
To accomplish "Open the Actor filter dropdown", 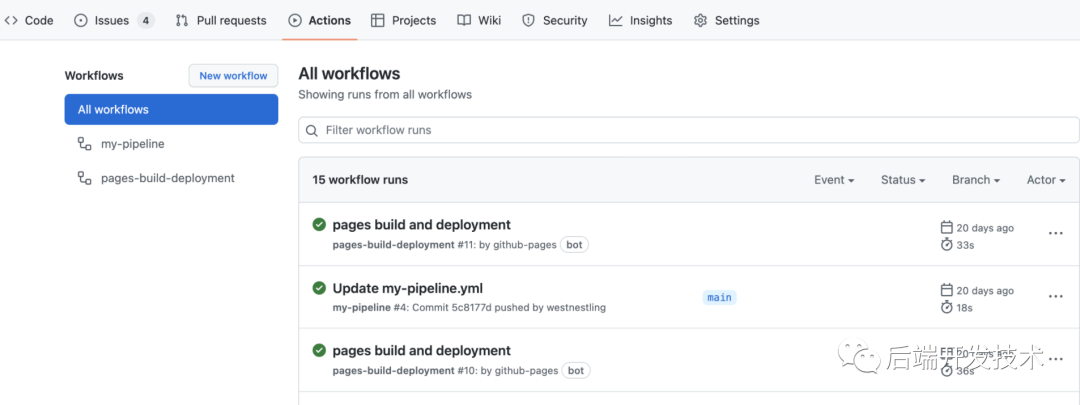I will (x=1046, y=180).
